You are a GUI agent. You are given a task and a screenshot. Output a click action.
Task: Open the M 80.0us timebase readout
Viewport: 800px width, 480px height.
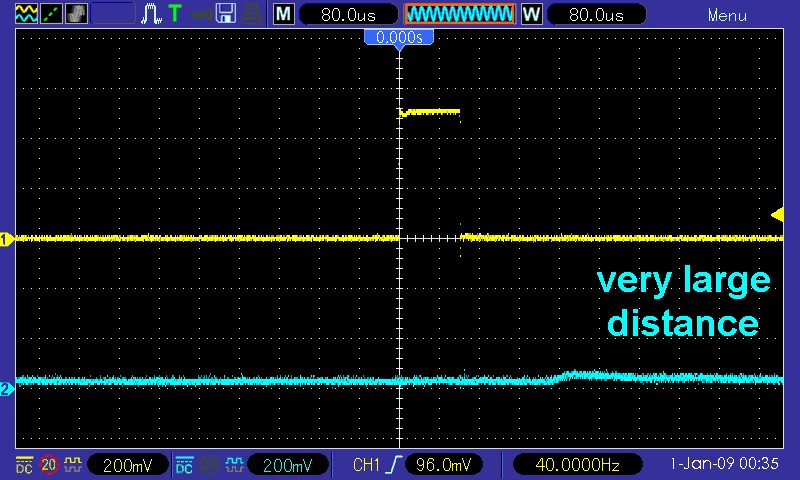point(342,14)
